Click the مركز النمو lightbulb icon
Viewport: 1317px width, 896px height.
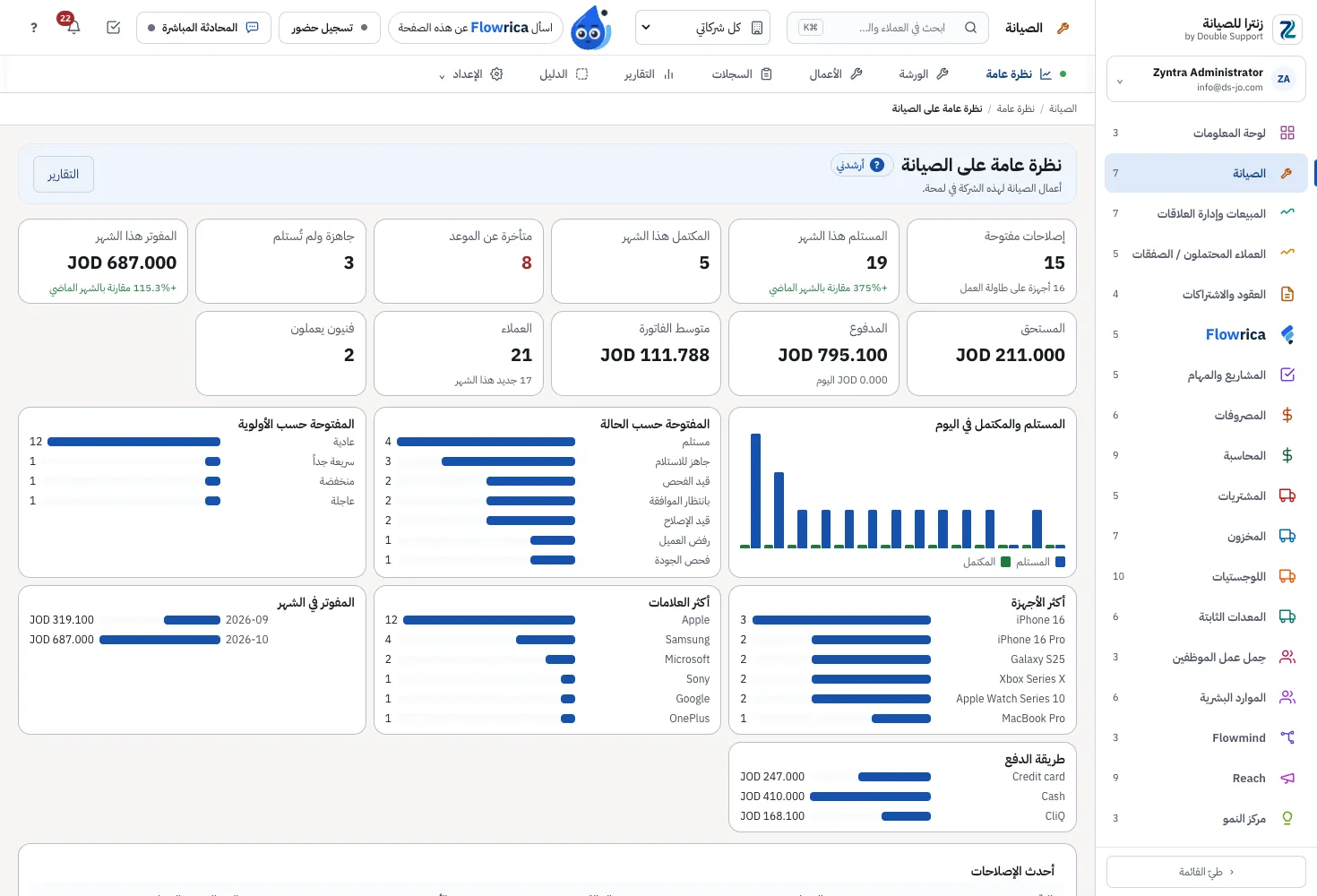1287,818
